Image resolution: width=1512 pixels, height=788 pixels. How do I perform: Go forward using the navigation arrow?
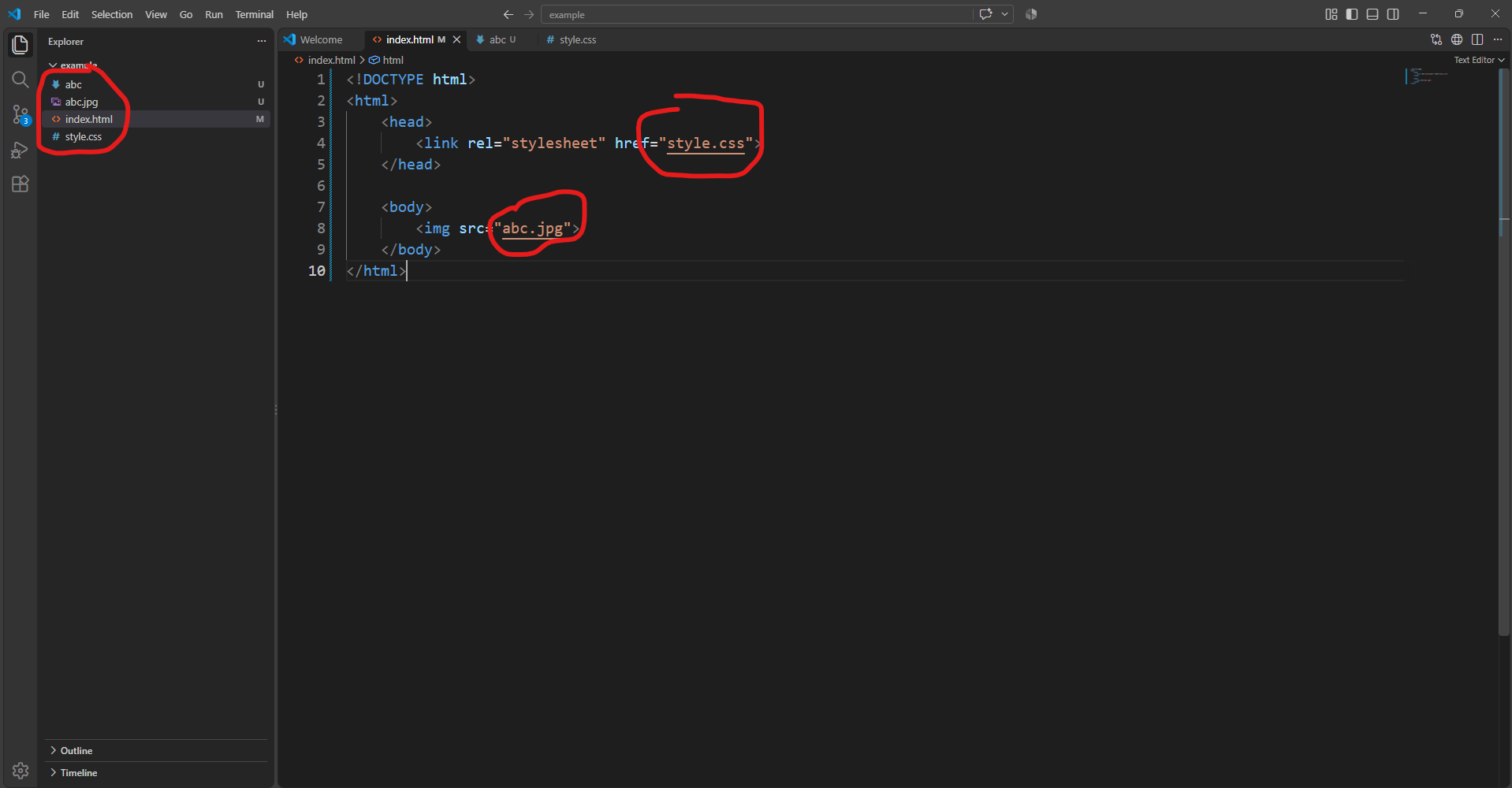point(529,14)
